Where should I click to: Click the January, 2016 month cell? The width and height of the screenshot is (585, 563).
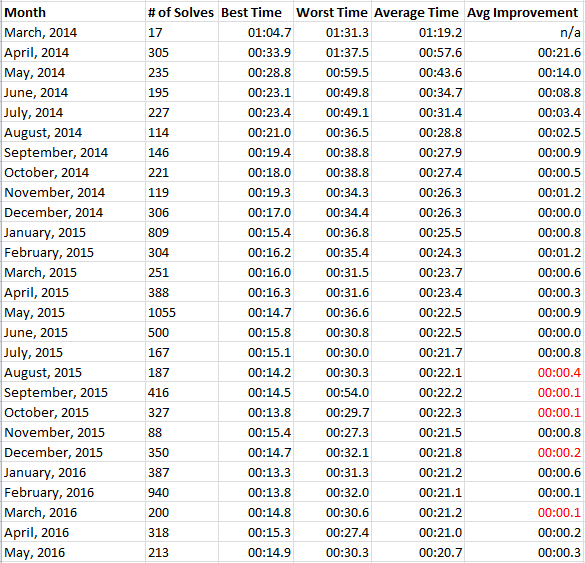(x=73, y=472)
